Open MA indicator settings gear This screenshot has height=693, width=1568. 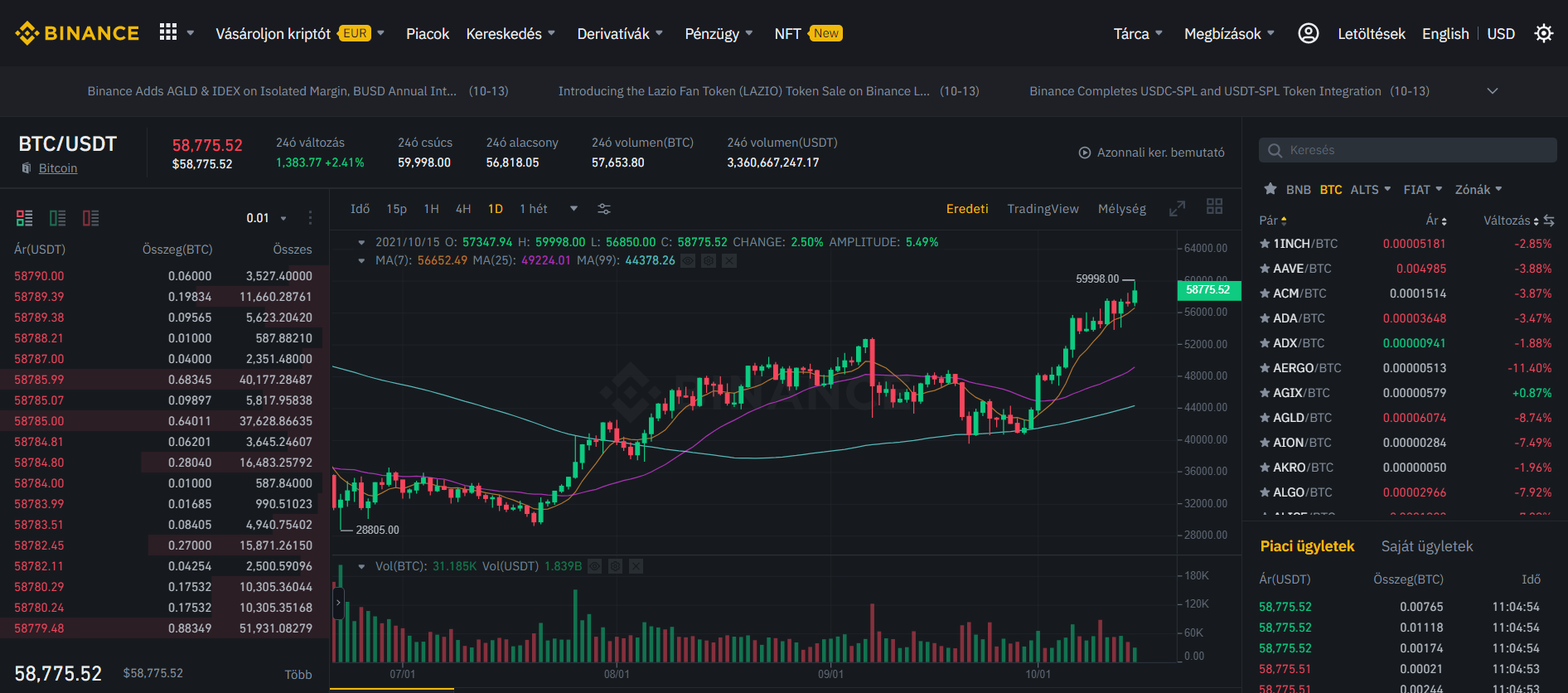(x=709, y=260)
